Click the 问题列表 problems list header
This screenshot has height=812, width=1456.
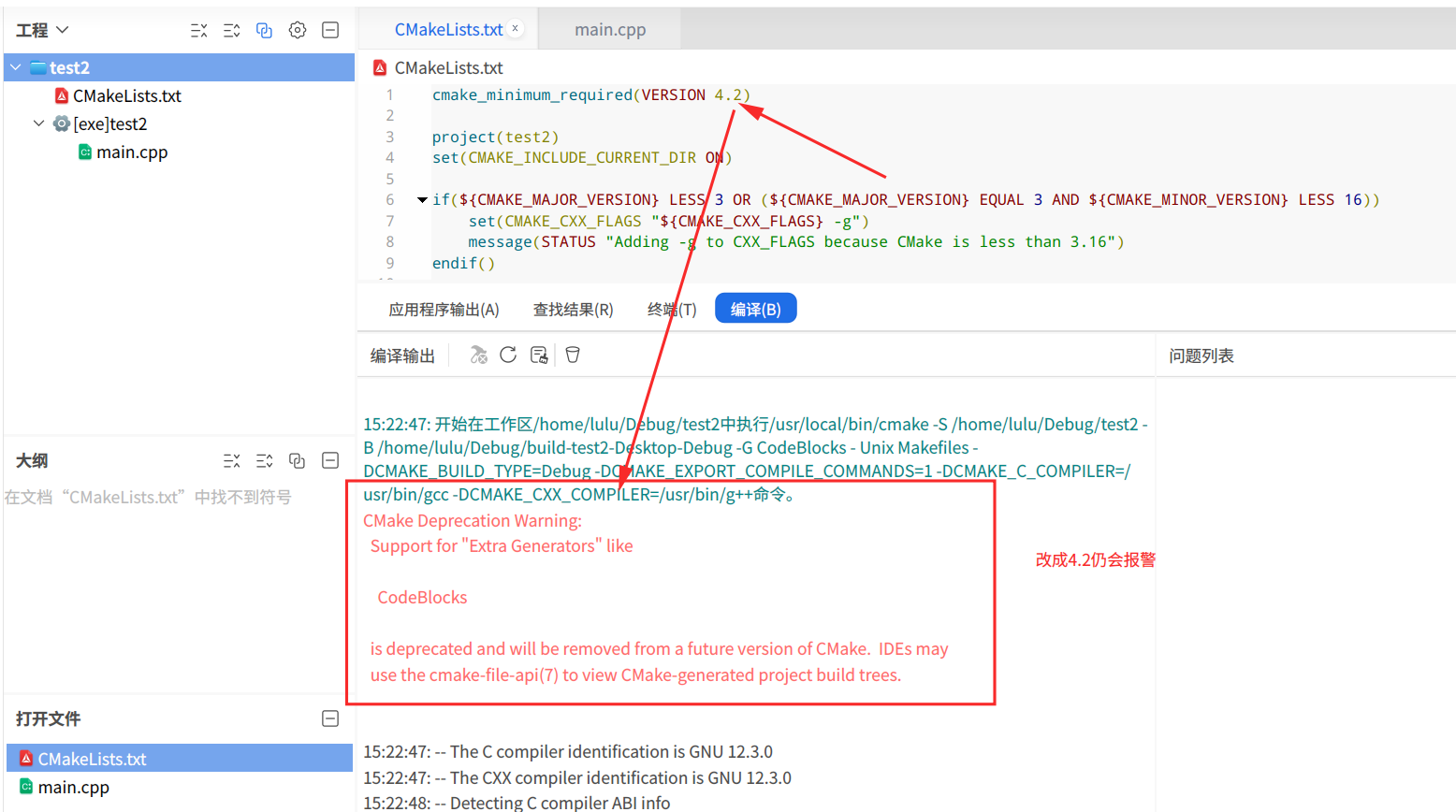point(1201,355)
